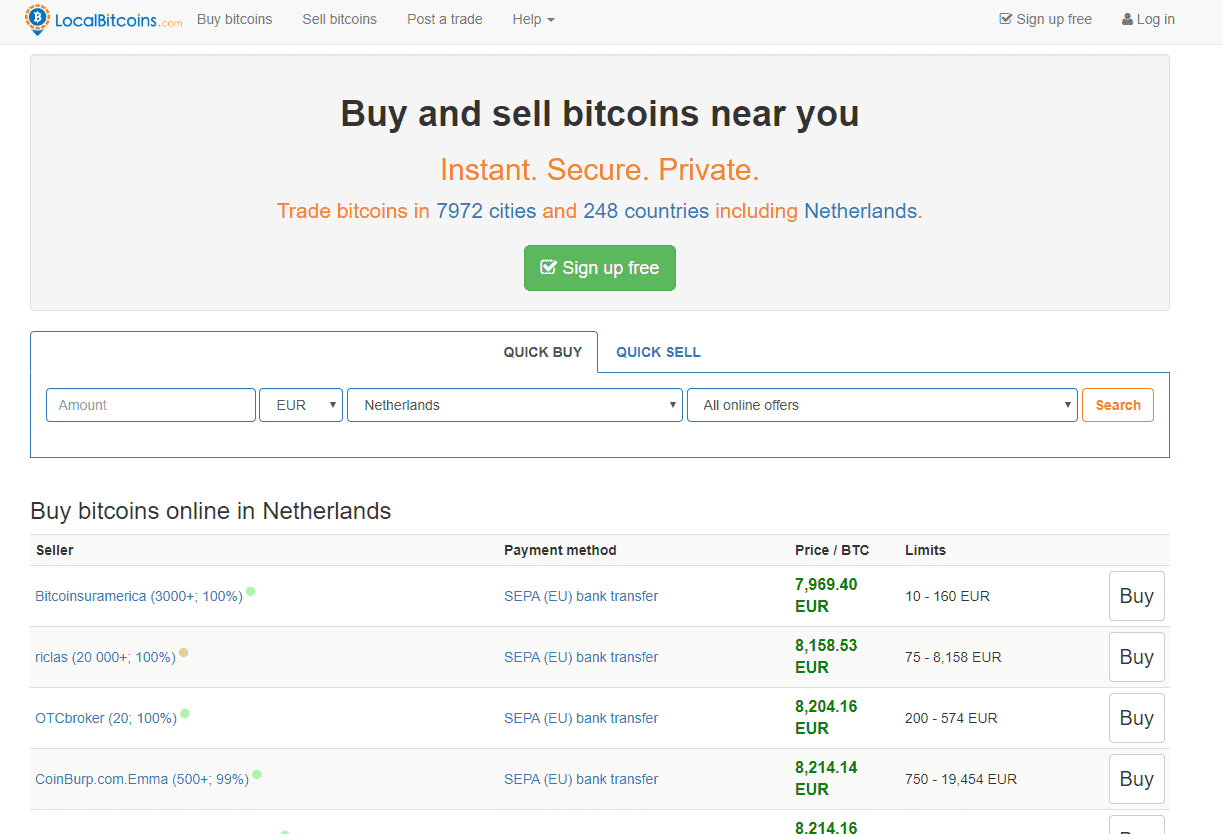Click the 8,204.16 EUR price

tap(826, 717)
